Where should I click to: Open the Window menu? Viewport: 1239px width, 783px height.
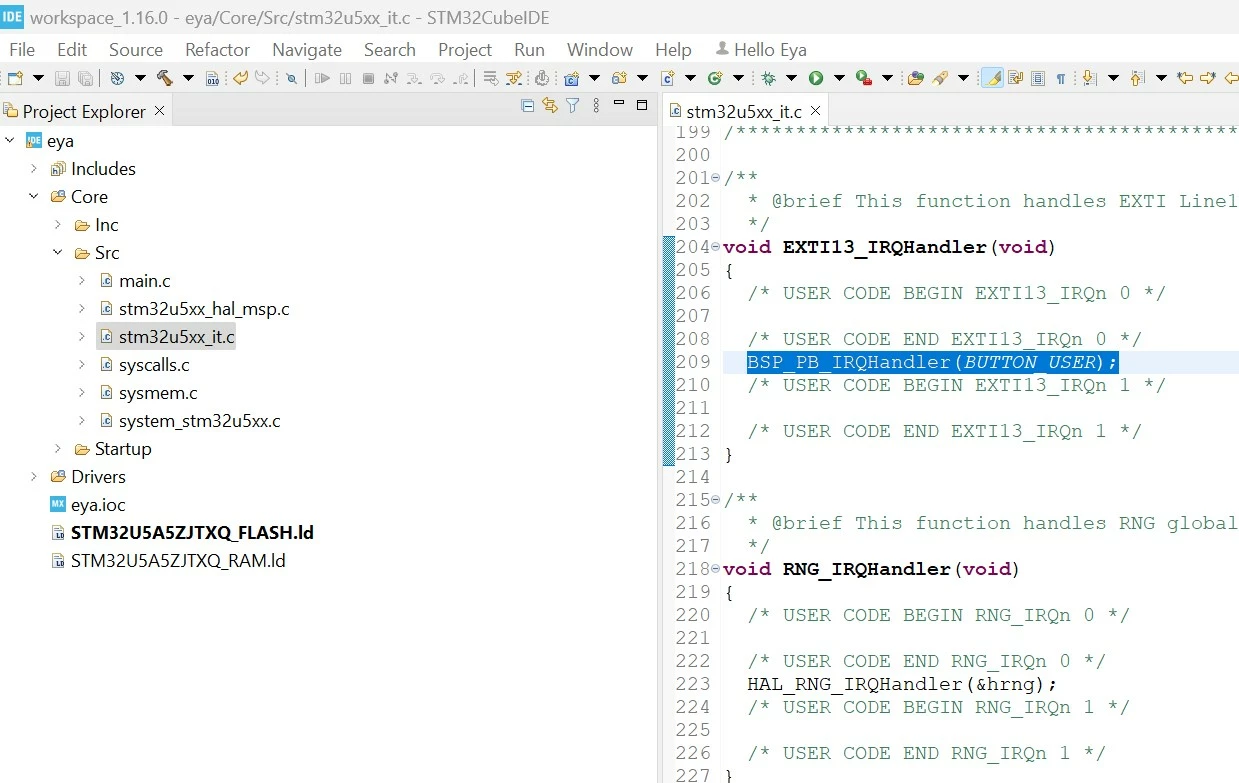click(600, 49)
